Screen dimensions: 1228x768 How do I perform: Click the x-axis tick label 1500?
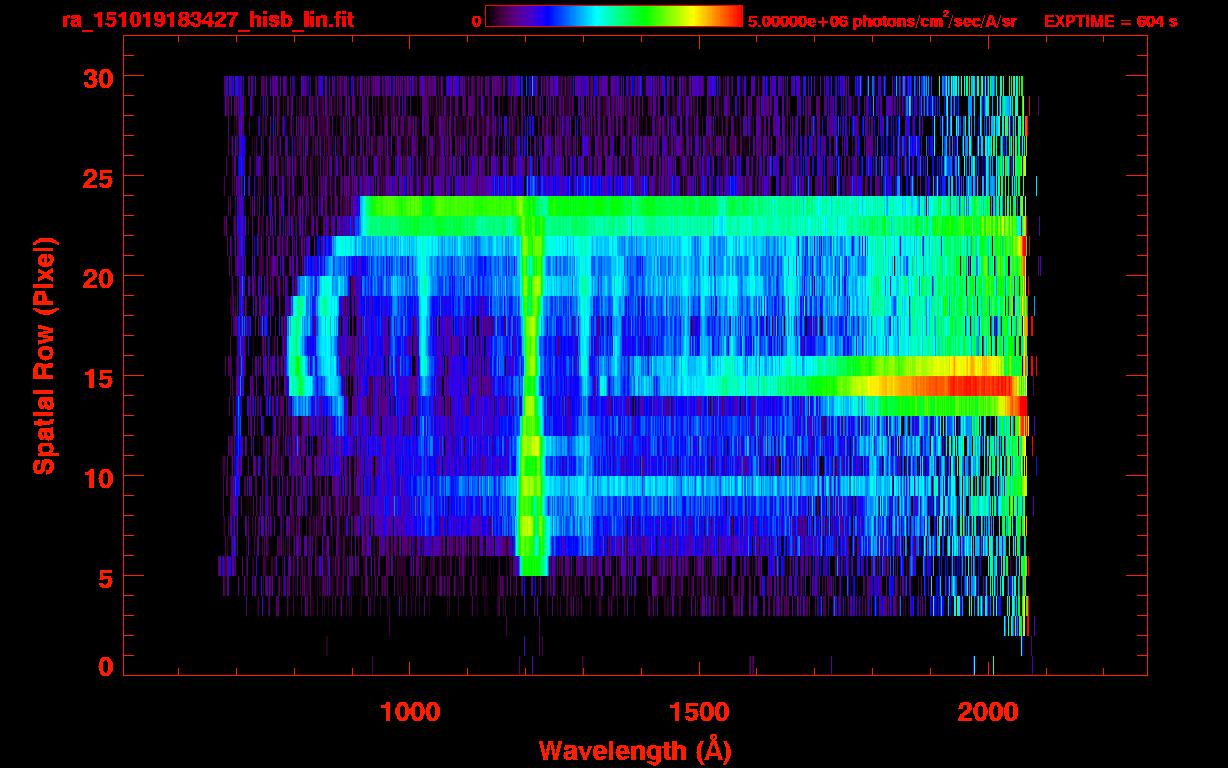[x=699, y=712]
